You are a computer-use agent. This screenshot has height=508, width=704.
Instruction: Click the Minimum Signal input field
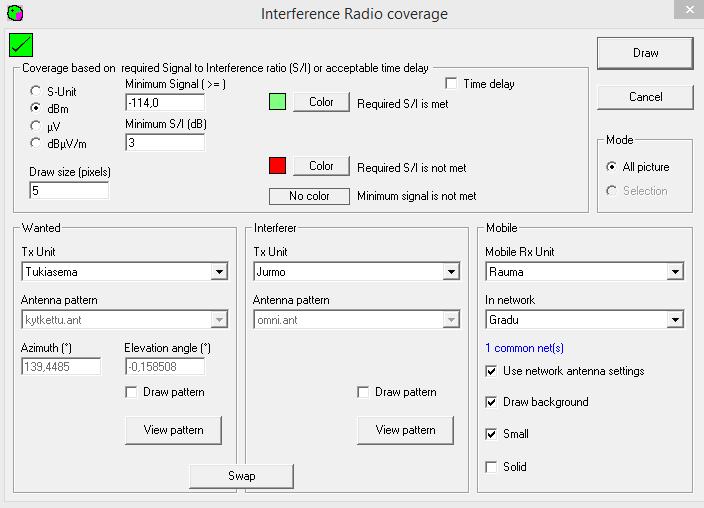coord(165,103)
